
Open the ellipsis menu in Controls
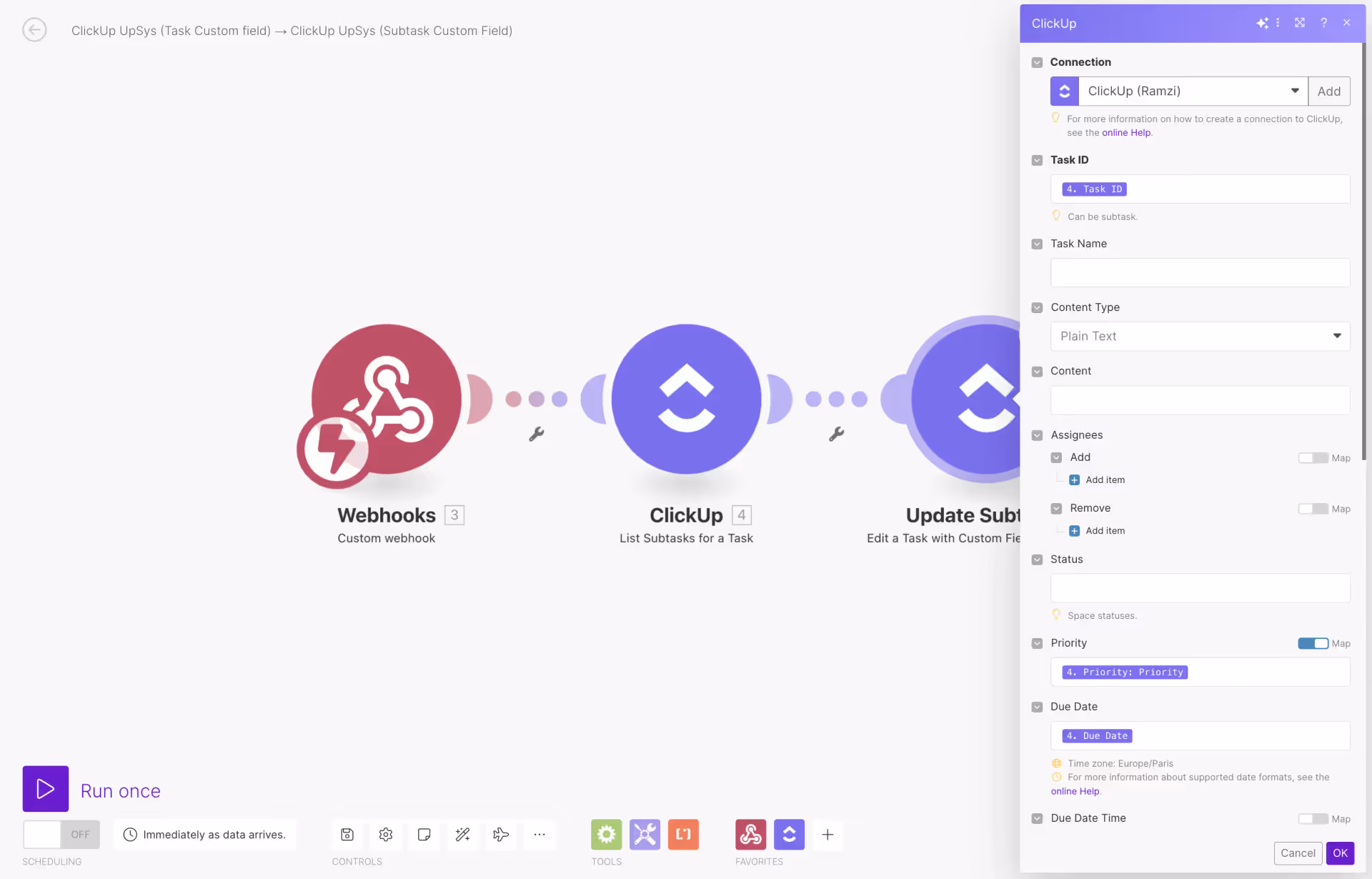click(x=540, y=834)
